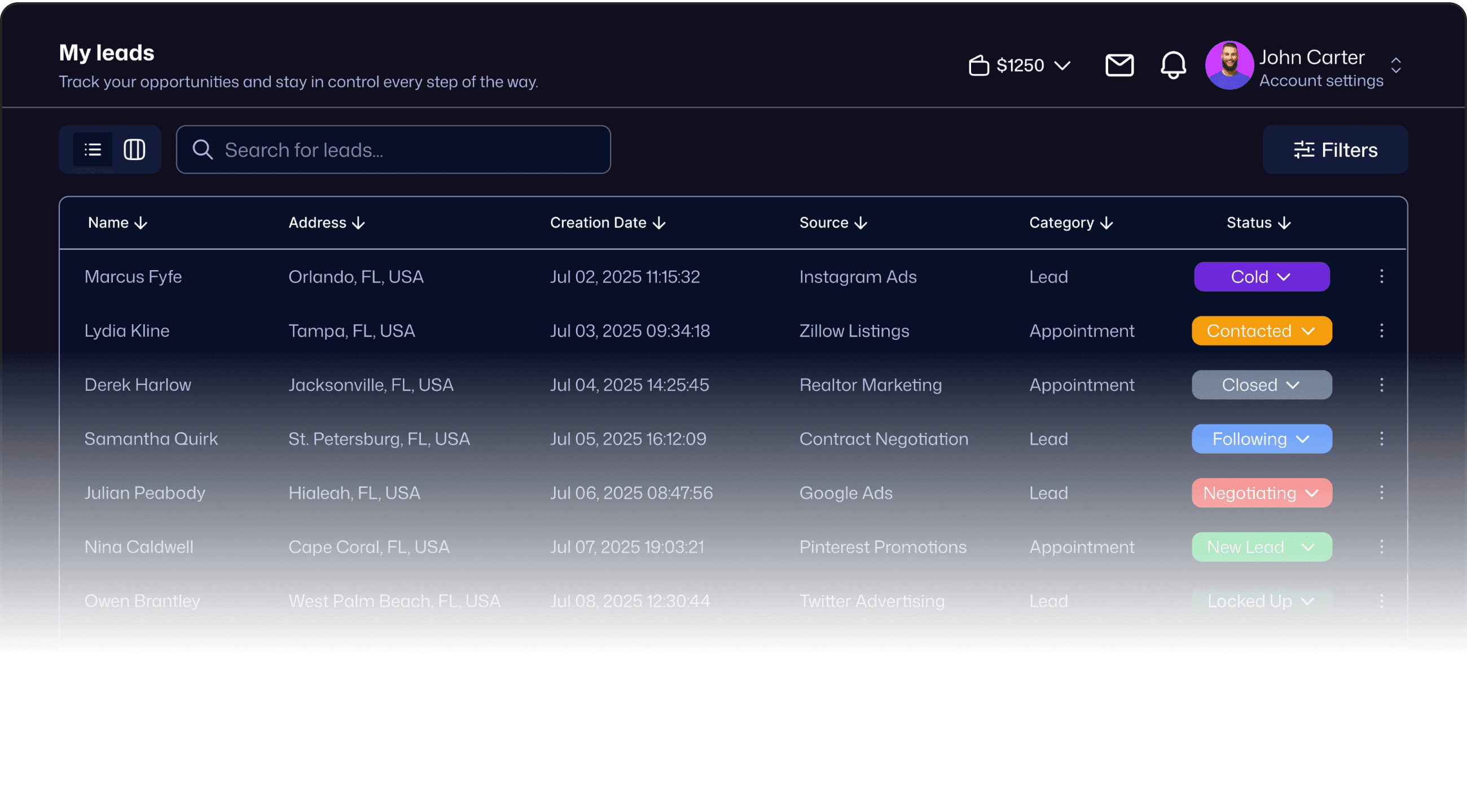Open the Filters button
Screen dimensions: 1467x812
[1335, 149]
